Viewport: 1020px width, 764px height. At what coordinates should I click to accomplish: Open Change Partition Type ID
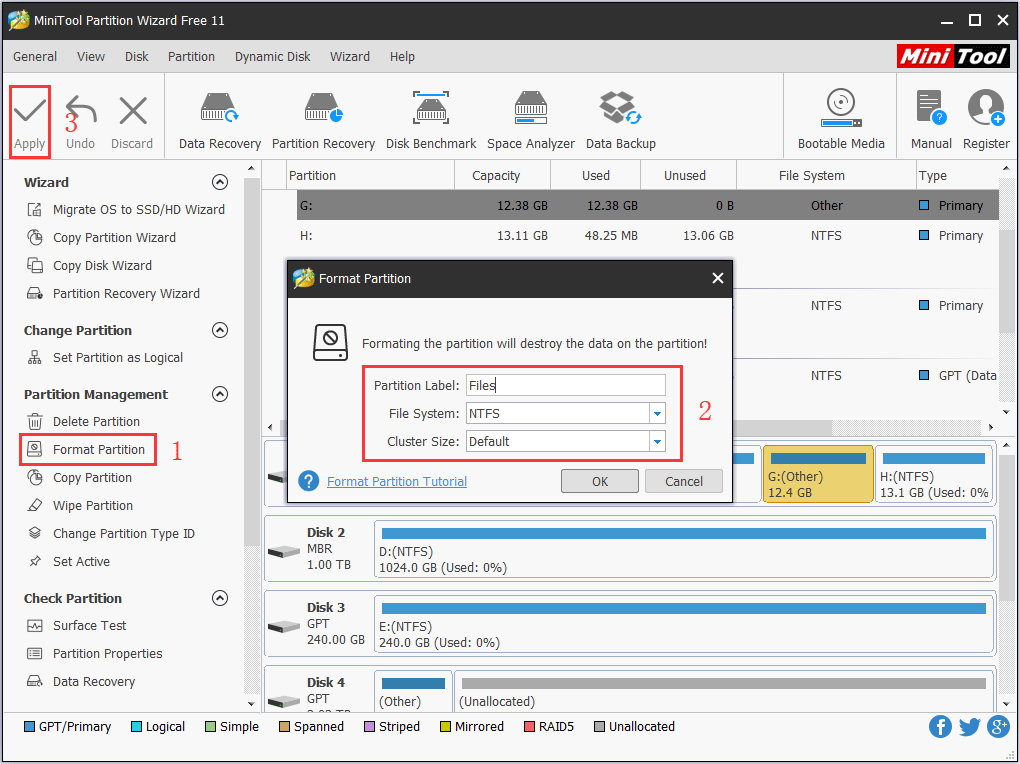click(x=111, y=534)
